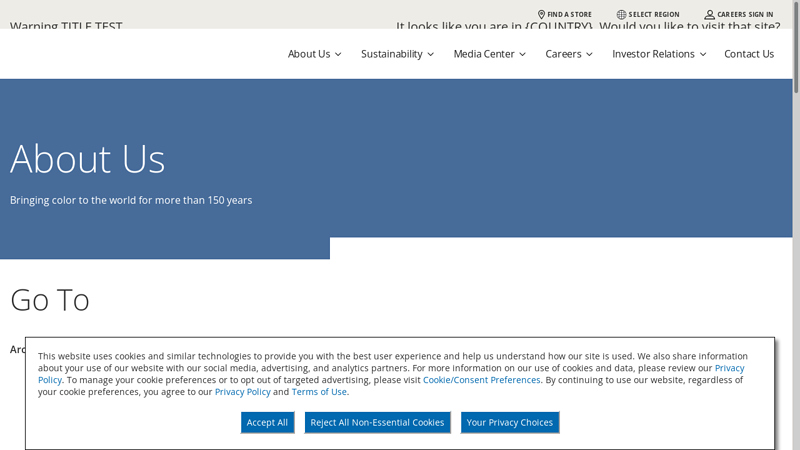Open the Investor Relations navigation menu
800x450 pixels.
click(x=653, y=54)
